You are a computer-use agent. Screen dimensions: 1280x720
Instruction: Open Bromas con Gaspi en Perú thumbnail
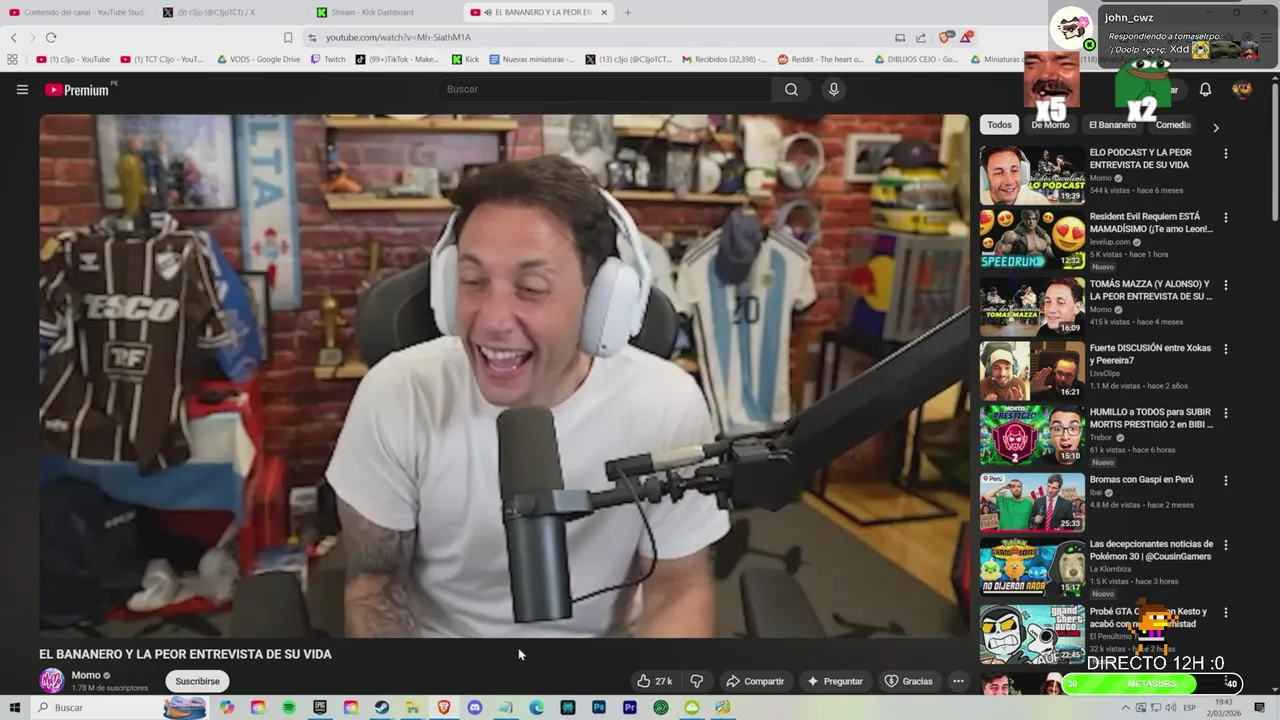[x=1032, y=502]
